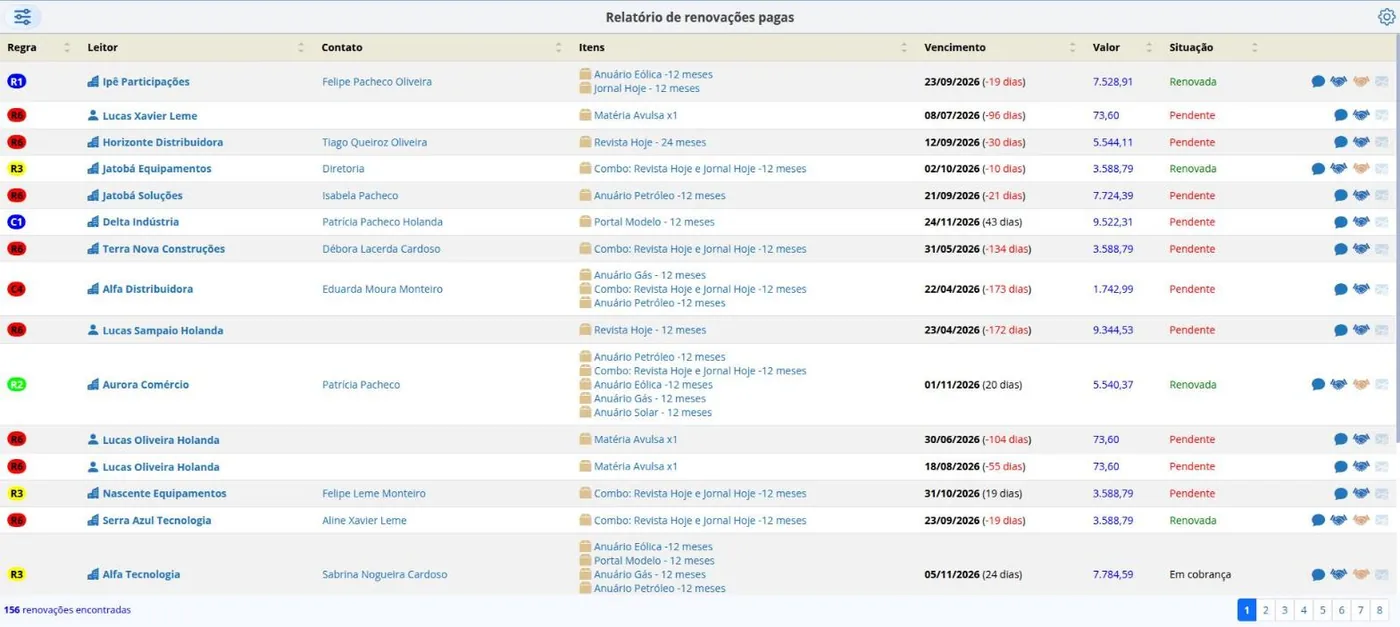Open item Anuário Solar - 12 meses
Screen dimensions: 1400x627
[x=653, y=412]
